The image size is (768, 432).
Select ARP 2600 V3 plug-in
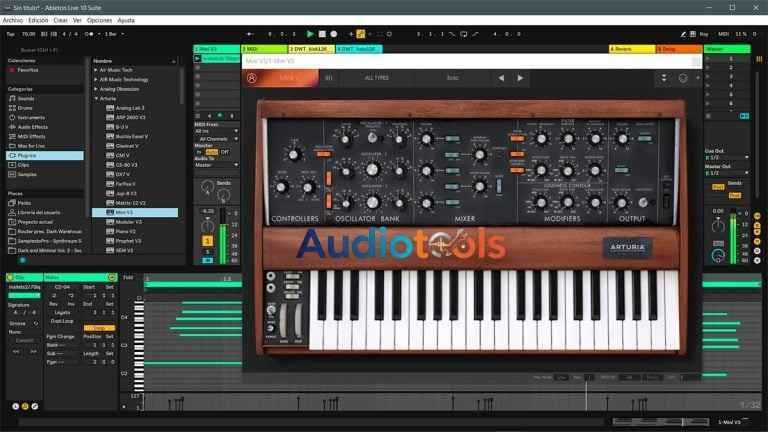[x=126, y=118]
